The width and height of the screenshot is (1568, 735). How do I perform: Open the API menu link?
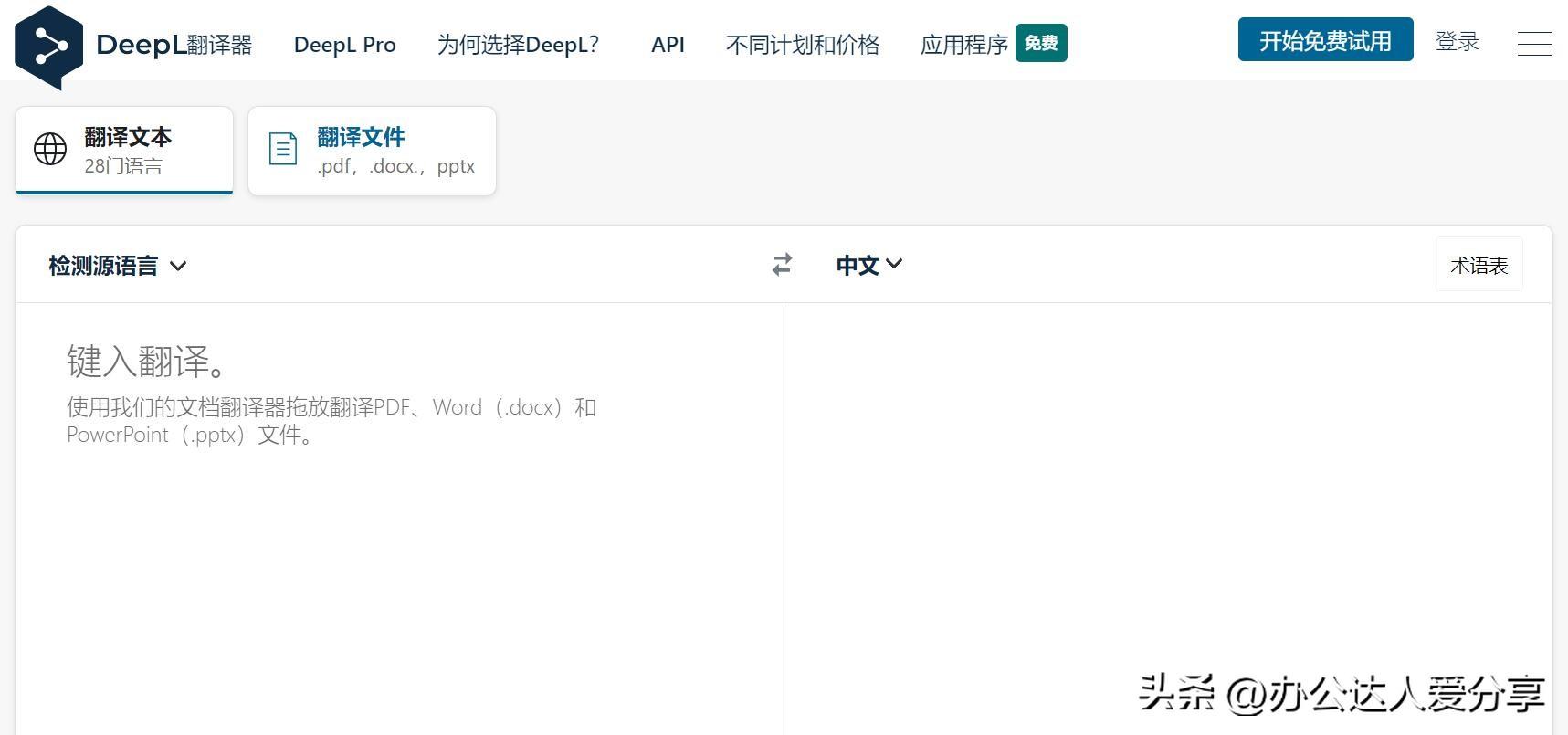[x=668, y=45]
